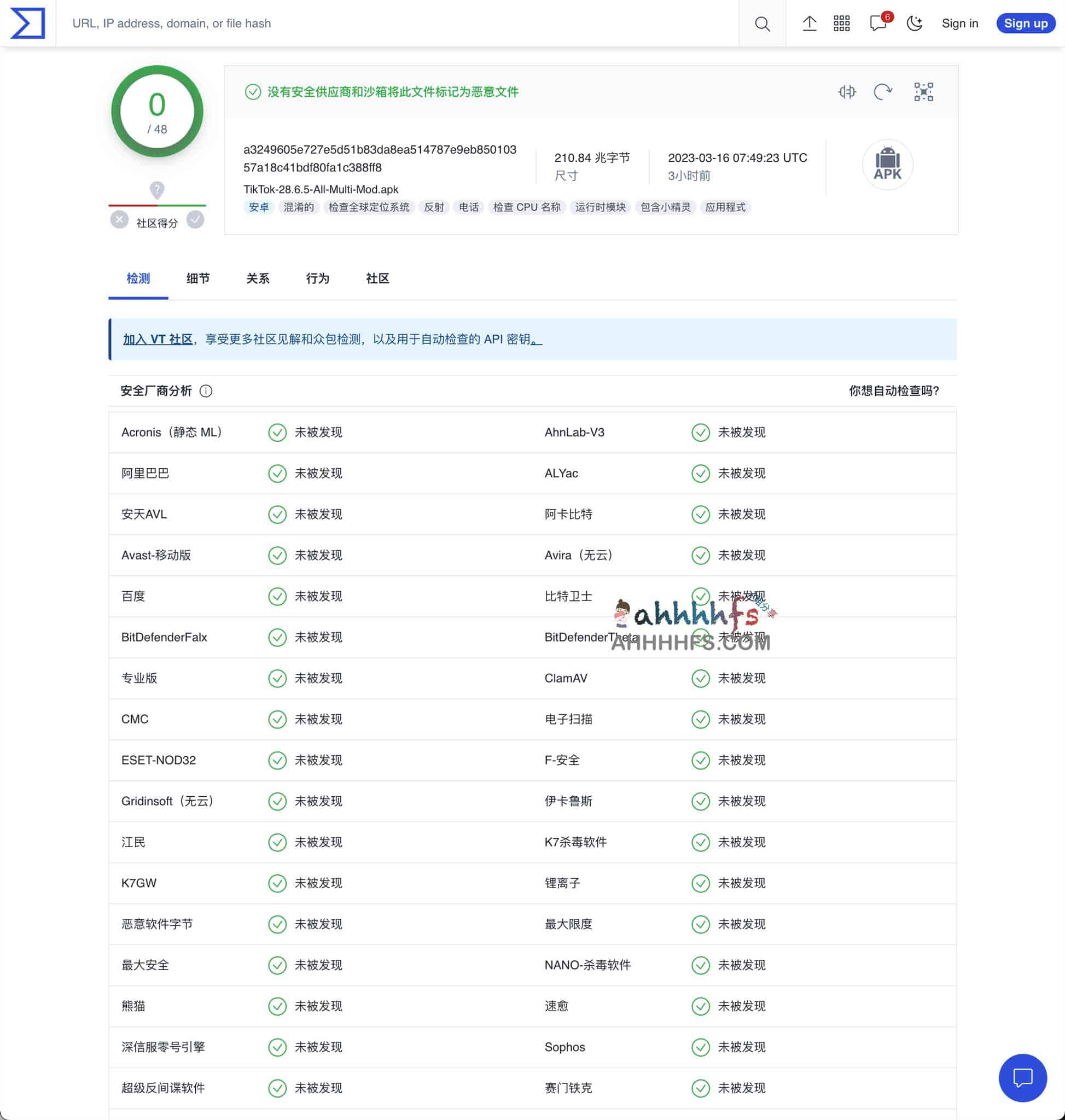1065x1120 pixels.
Task: Reanalyze the file using the refresh icon
Action: (884, 91)
